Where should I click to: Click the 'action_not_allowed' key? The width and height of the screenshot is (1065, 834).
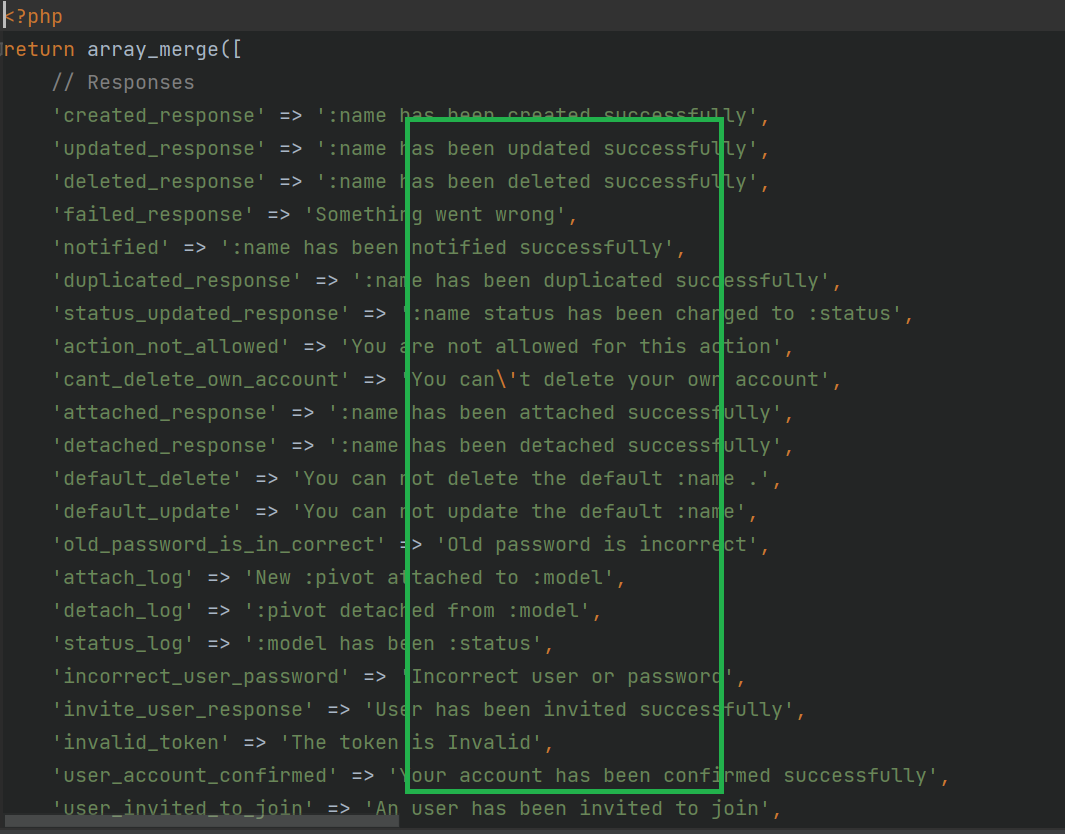click(171, 347)
